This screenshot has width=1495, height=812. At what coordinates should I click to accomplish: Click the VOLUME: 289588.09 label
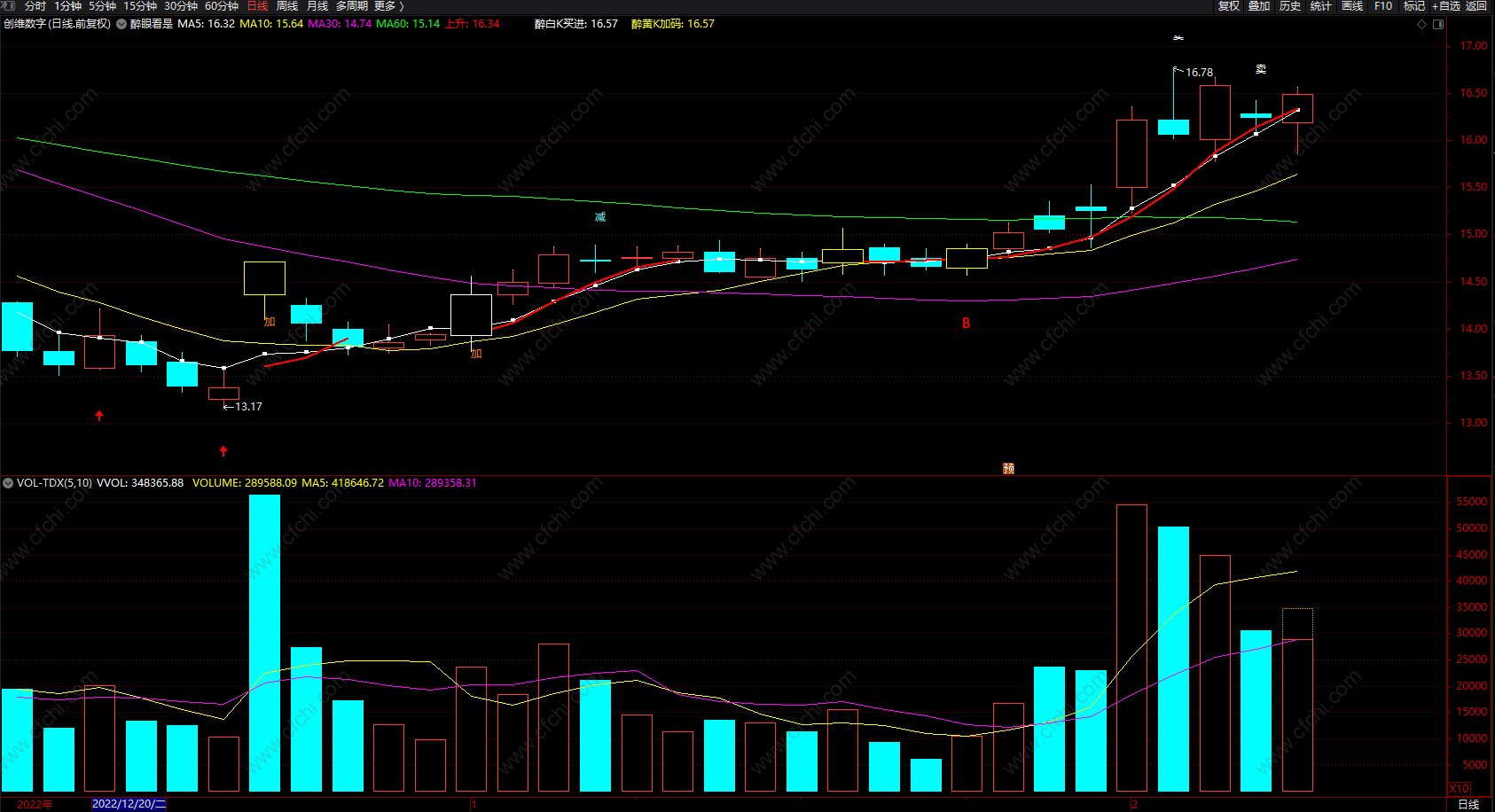[245, 483]
